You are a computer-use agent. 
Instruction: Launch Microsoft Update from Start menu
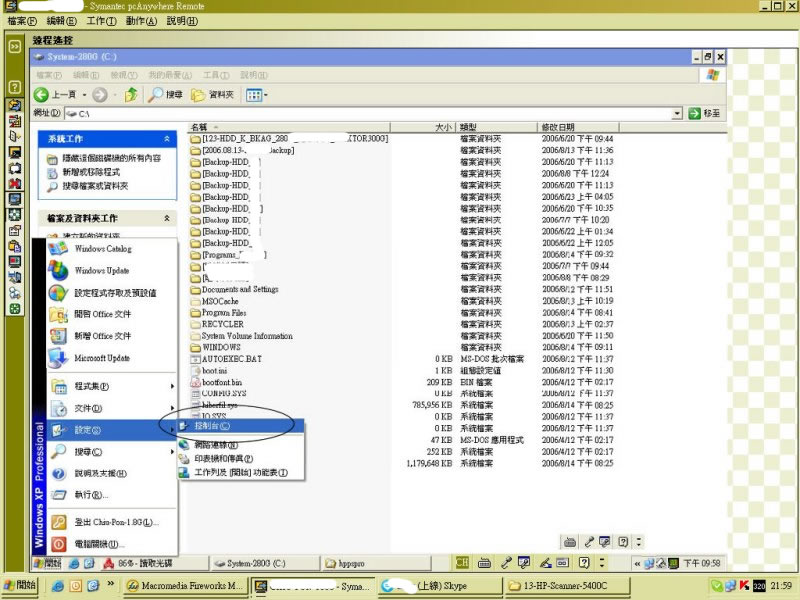click(112, 358)
